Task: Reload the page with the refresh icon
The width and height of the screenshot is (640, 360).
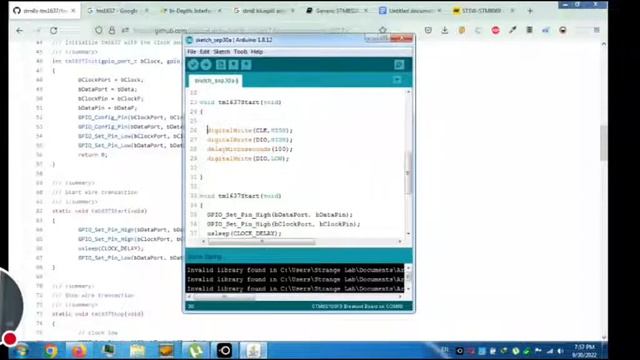Action: [x=53, y=30]
